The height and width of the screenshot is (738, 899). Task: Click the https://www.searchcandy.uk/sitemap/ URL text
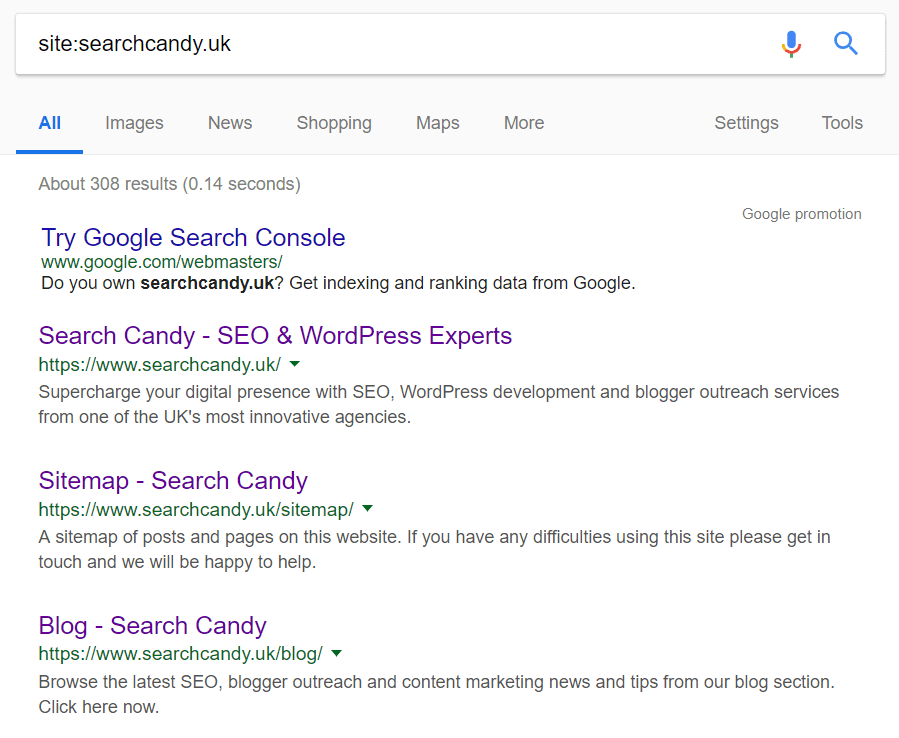(196, 509)
